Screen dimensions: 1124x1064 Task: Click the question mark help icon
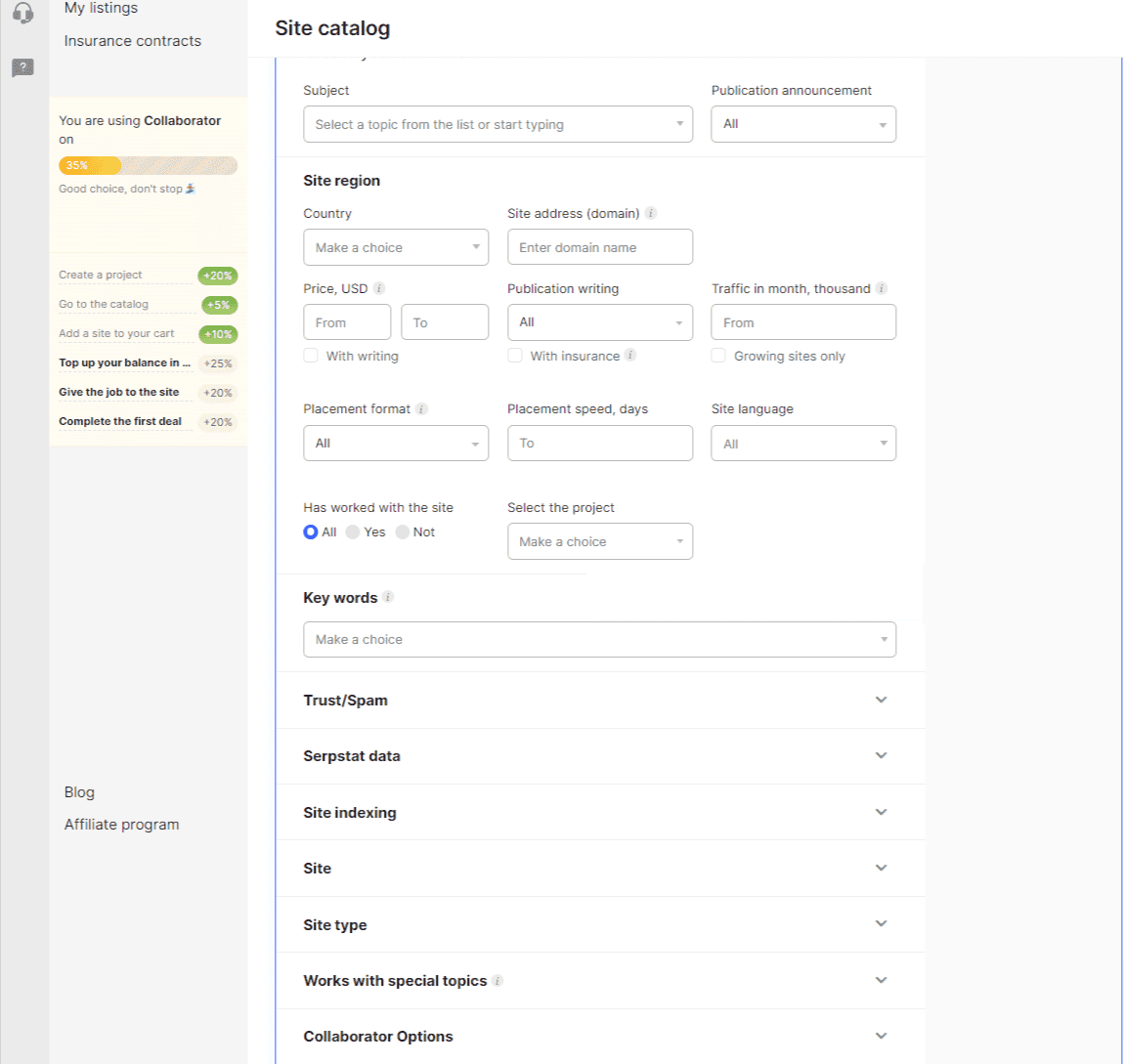pyautogui.click(x=22, y=67)
